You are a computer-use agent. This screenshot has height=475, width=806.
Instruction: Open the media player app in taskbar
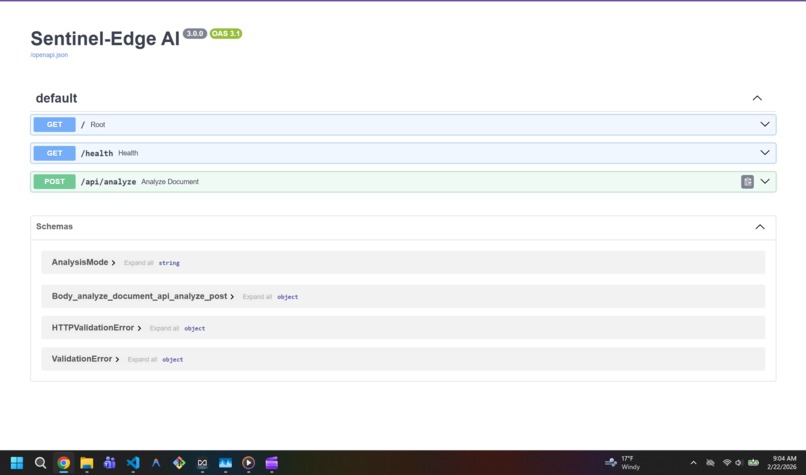[248, 463]
